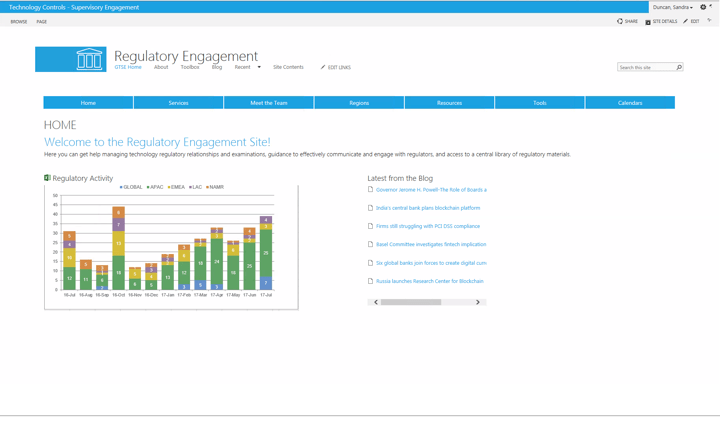Click the Edit Links pencil icon
The image size is (720, 421).
coord(323,67)
